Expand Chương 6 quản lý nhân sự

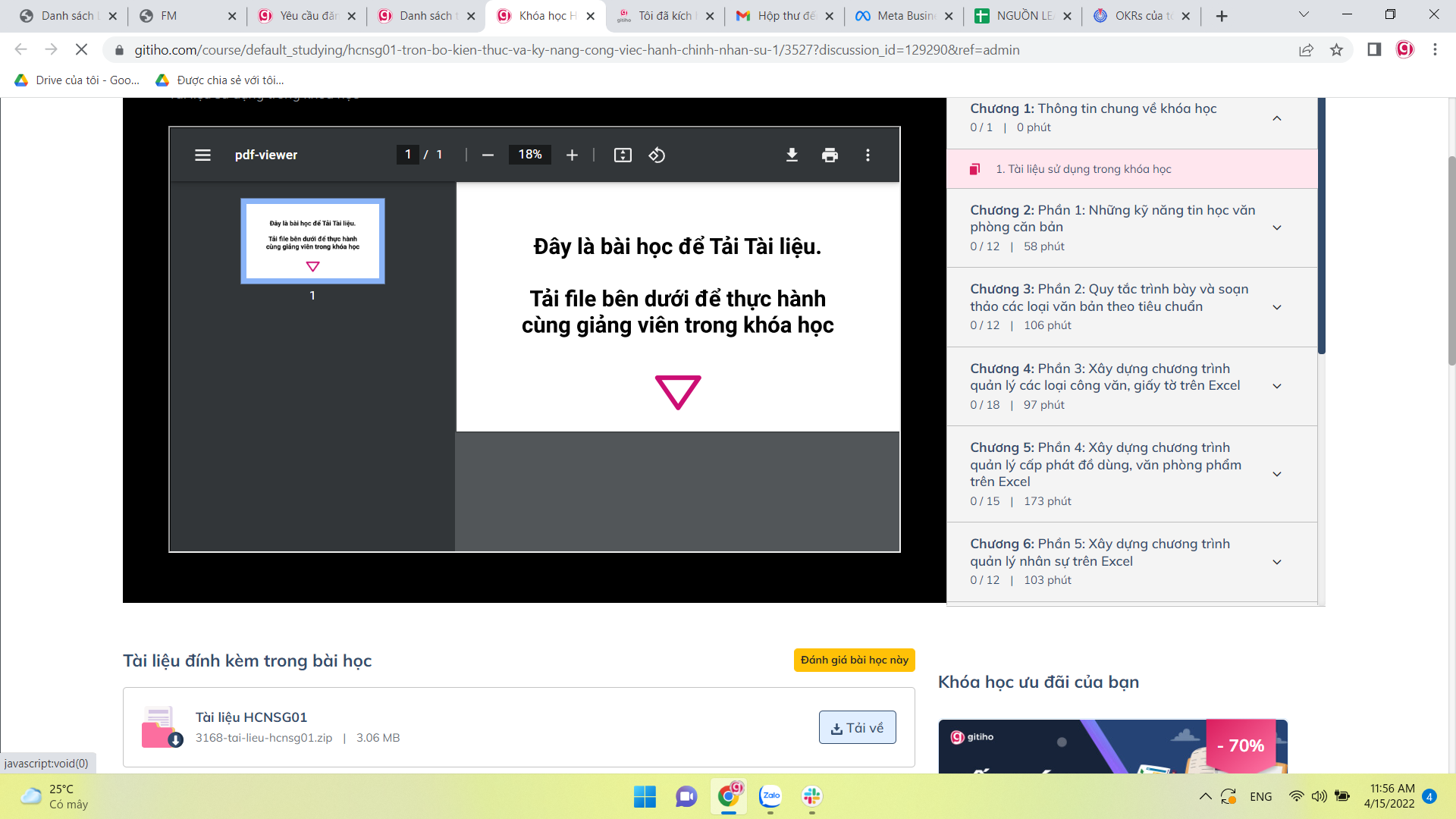coord(1277,562)
